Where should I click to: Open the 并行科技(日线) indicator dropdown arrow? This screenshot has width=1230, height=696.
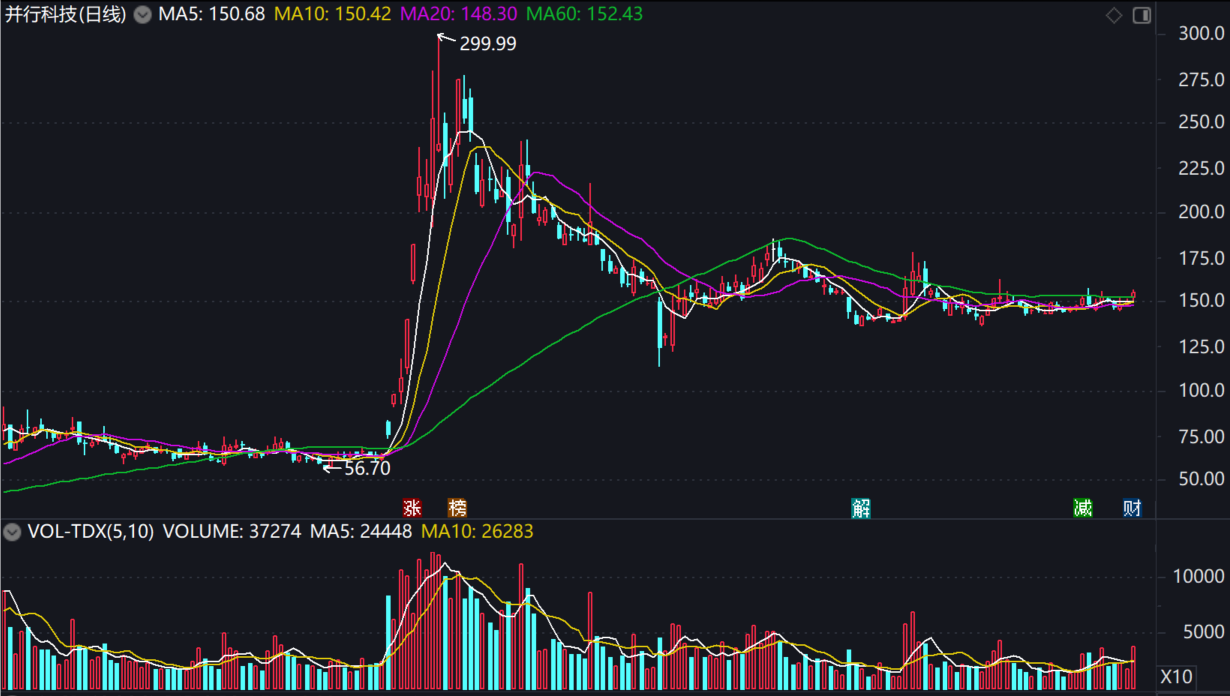(142, 15)
